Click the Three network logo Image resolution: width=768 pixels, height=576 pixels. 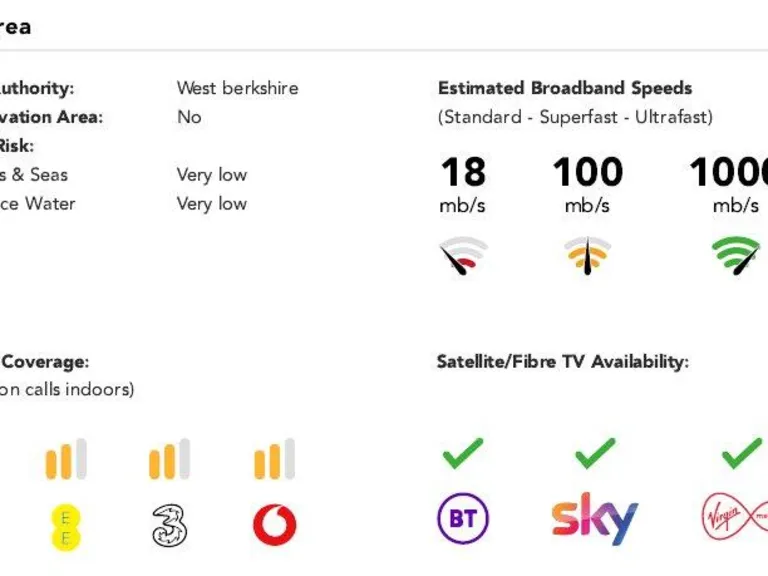coord(170,526)
